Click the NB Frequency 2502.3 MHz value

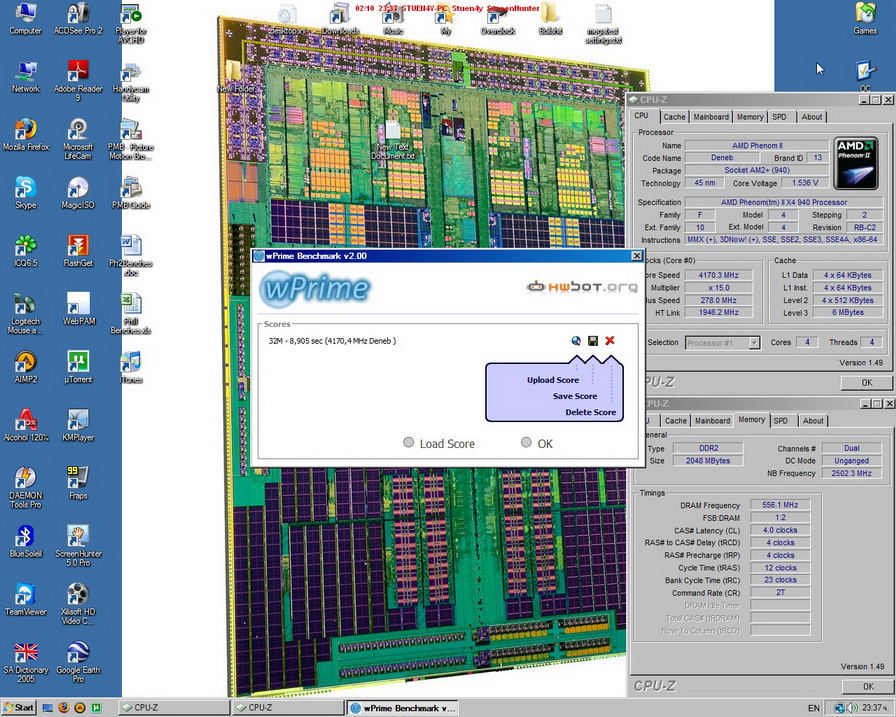[x=851, y=473]
